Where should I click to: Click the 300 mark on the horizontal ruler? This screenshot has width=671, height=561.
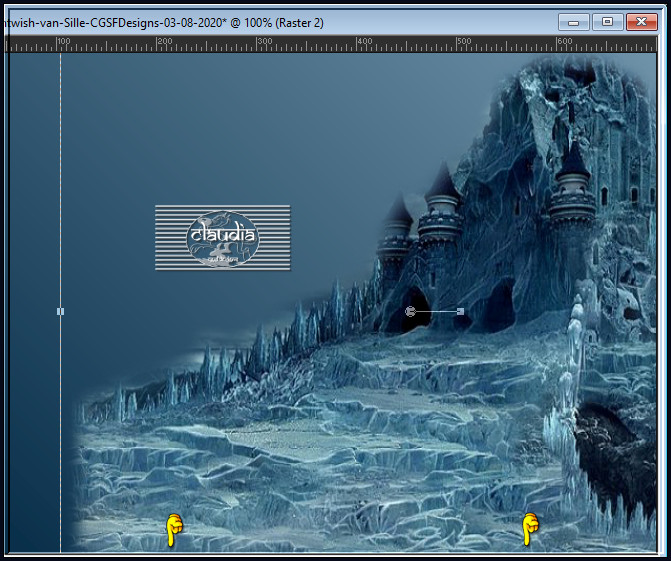[x=265, y=41]
